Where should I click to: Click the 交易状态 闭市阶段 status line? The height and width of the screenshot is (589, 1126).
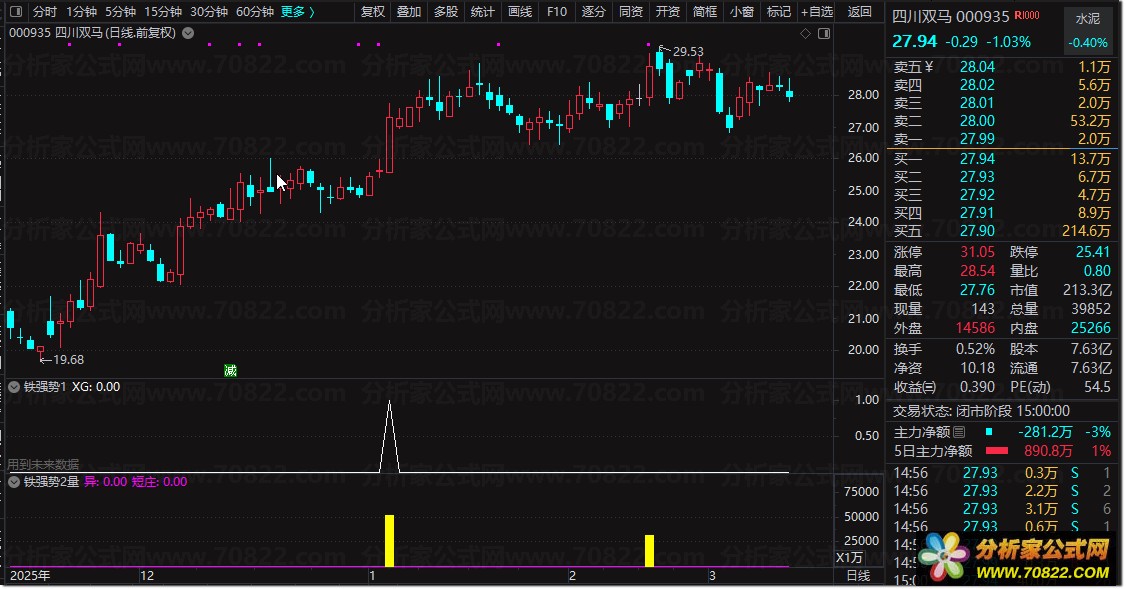point(981,411)
